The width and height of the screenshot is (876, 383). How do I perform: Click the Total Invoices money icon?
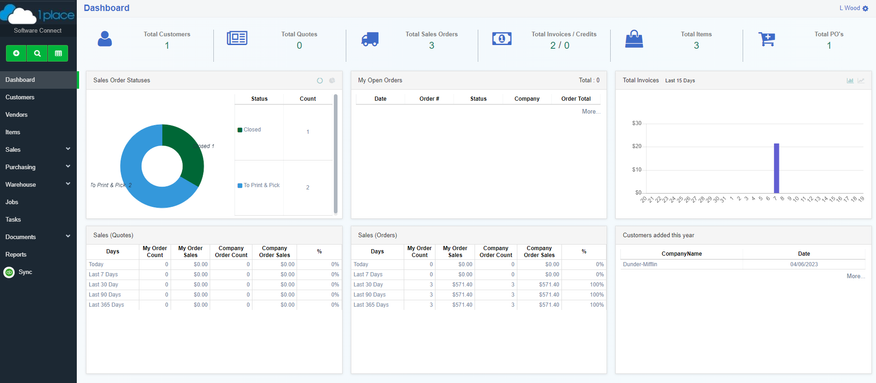502,39
